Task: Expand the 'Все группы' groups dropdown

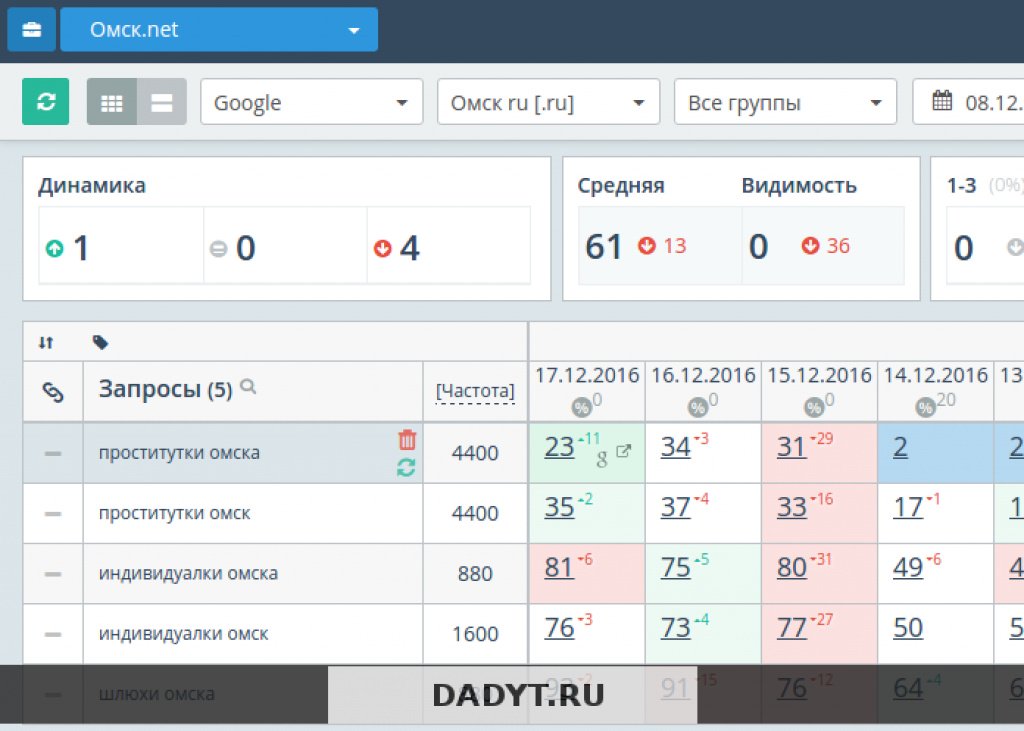Action: click(x=784, y=101)
